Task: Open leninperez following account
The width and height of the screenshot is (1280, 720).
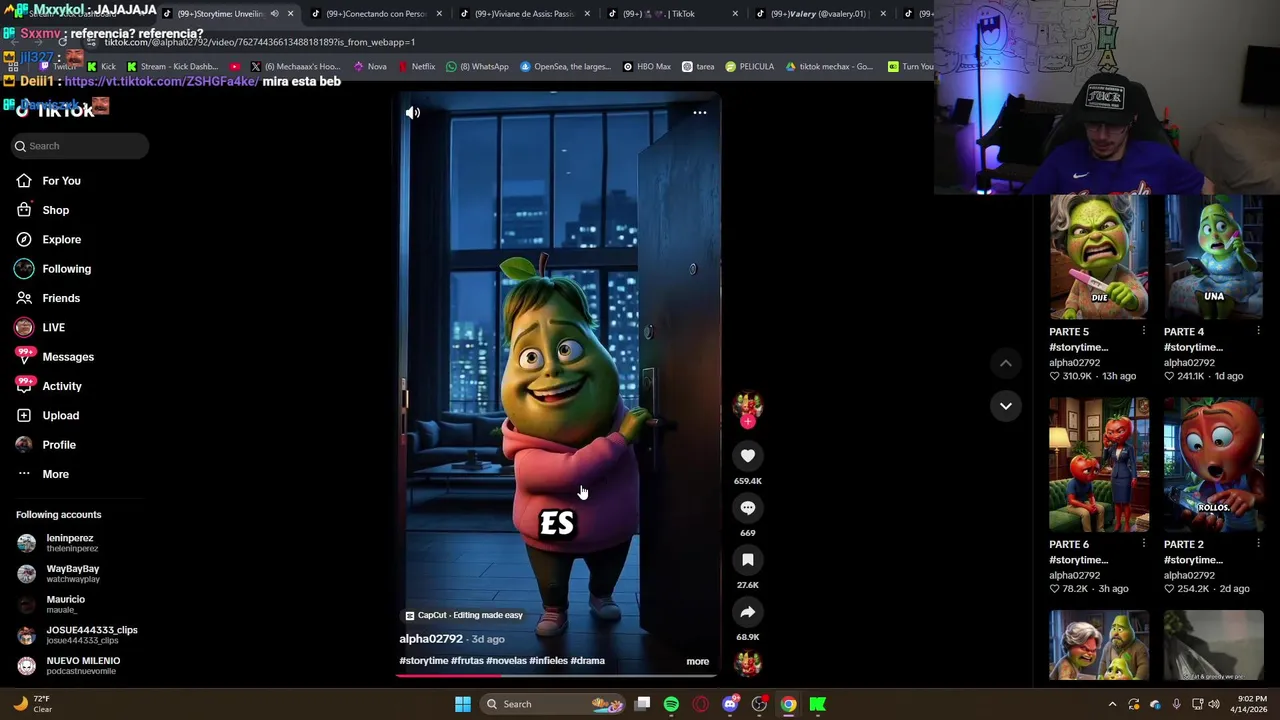Action: (58, 543)
